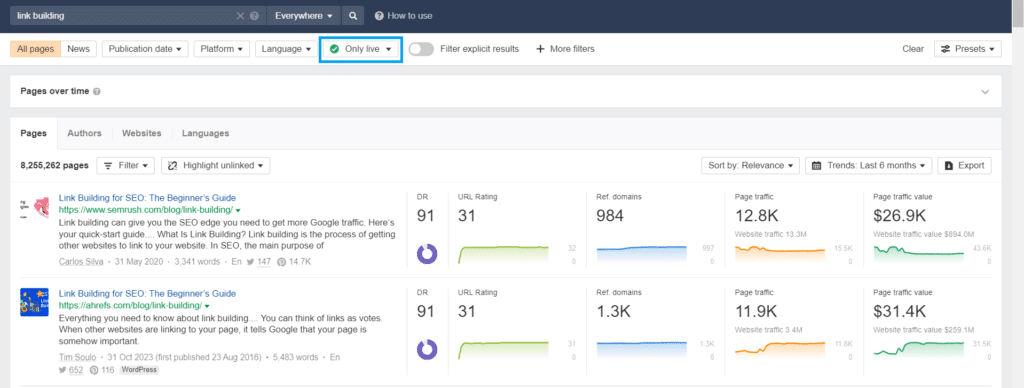Run search with the magnifier button
Image resolution: width=1024 pixels, height=388 pixels.
(x=353, y=16)
